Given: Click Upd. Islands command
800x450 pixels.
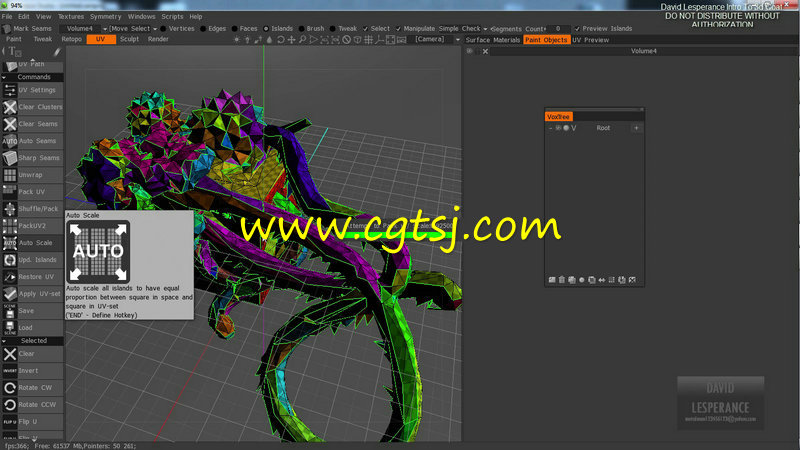Looking at the screenshot, I should coord(33,260).
